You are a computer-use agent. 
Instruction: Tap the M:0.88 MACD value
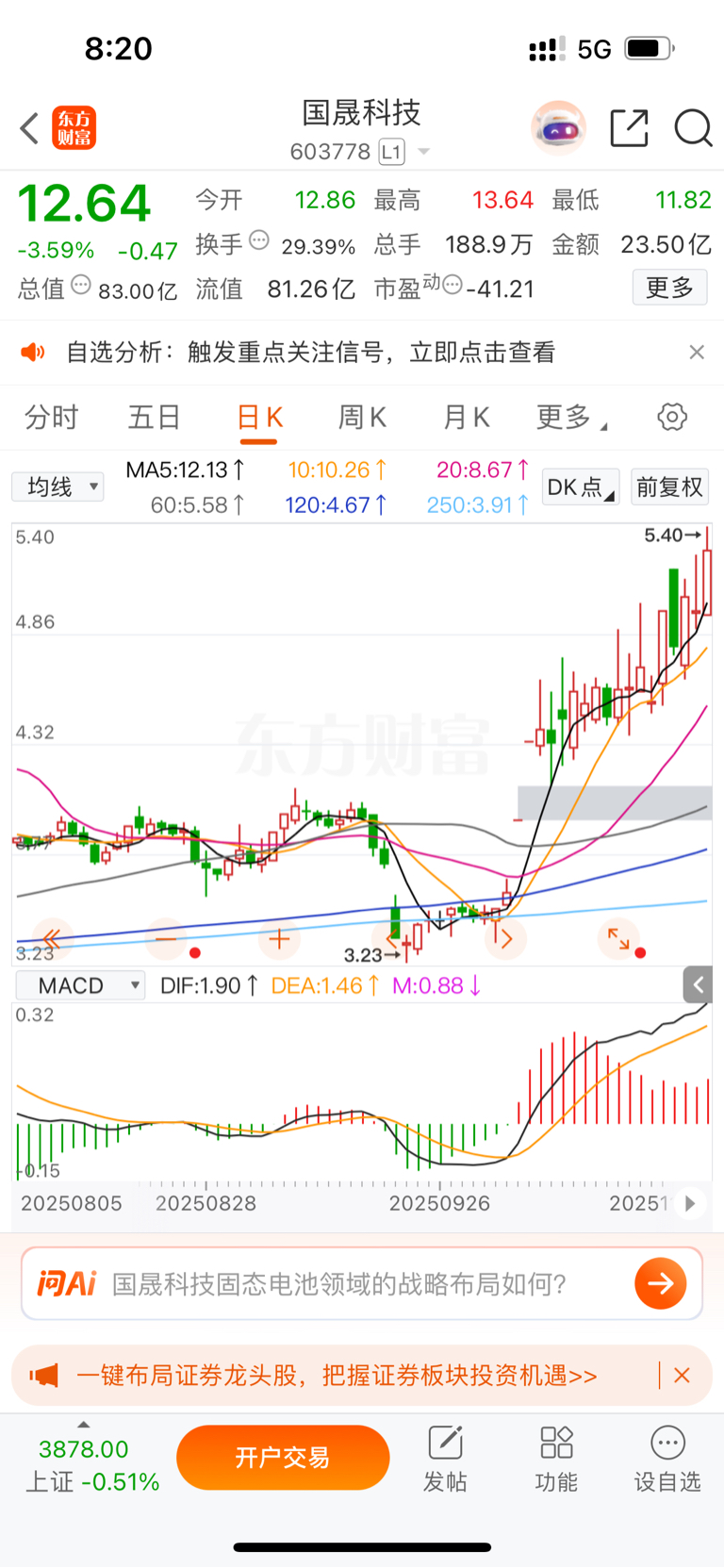point(437,986)
